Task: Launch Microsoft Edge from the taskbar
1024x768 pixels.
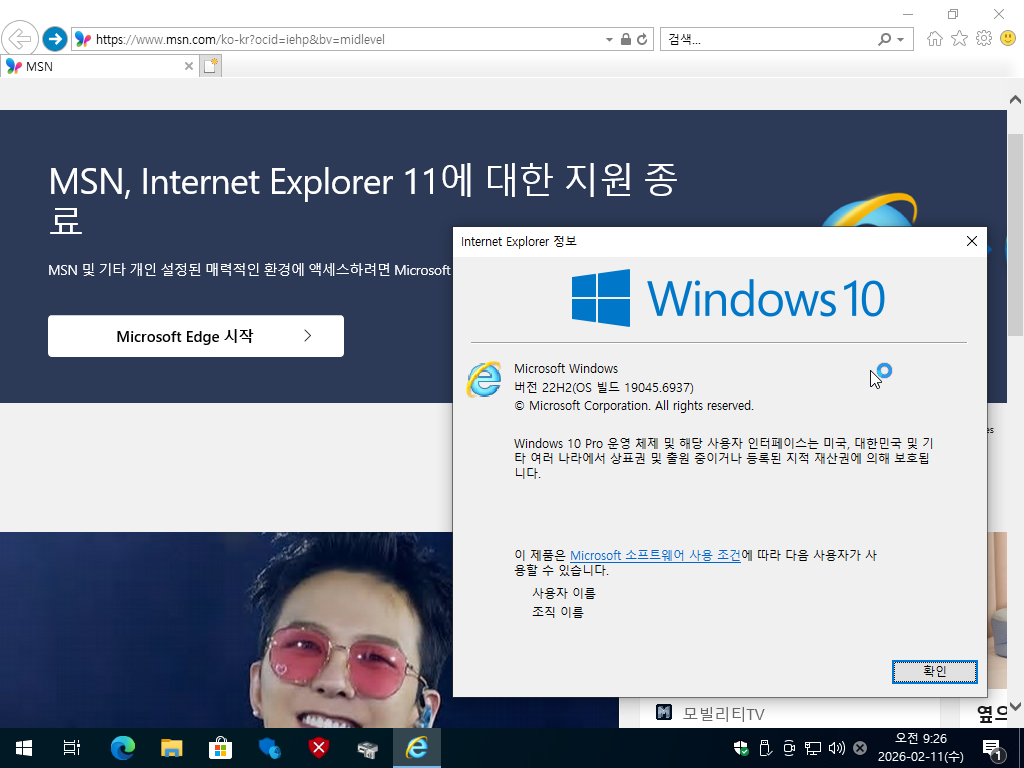Action: coord(122,748)
